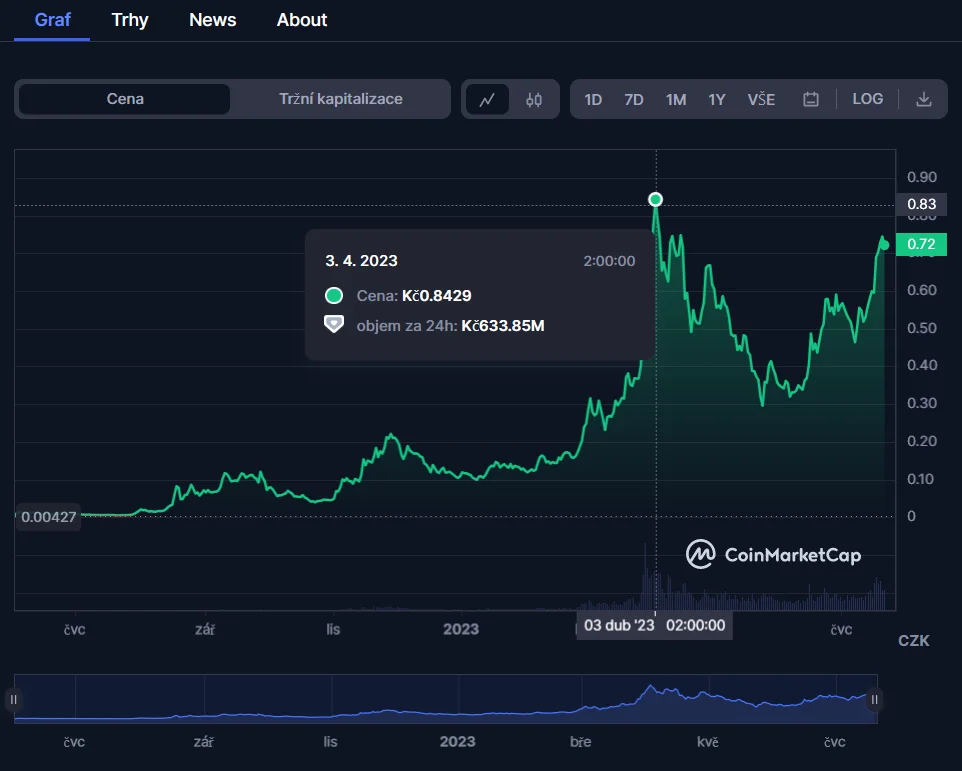This screenshot has height=771, width=962.
Task: Click the 0.83 crosshair price label
Action: tap(921, 204)
